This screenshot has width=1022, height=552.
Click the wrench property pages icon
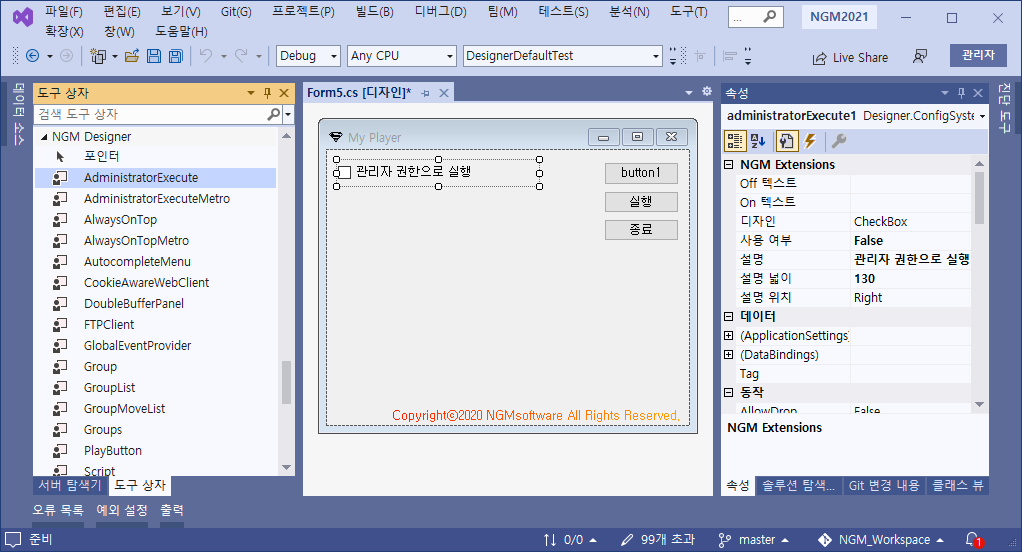839,141
